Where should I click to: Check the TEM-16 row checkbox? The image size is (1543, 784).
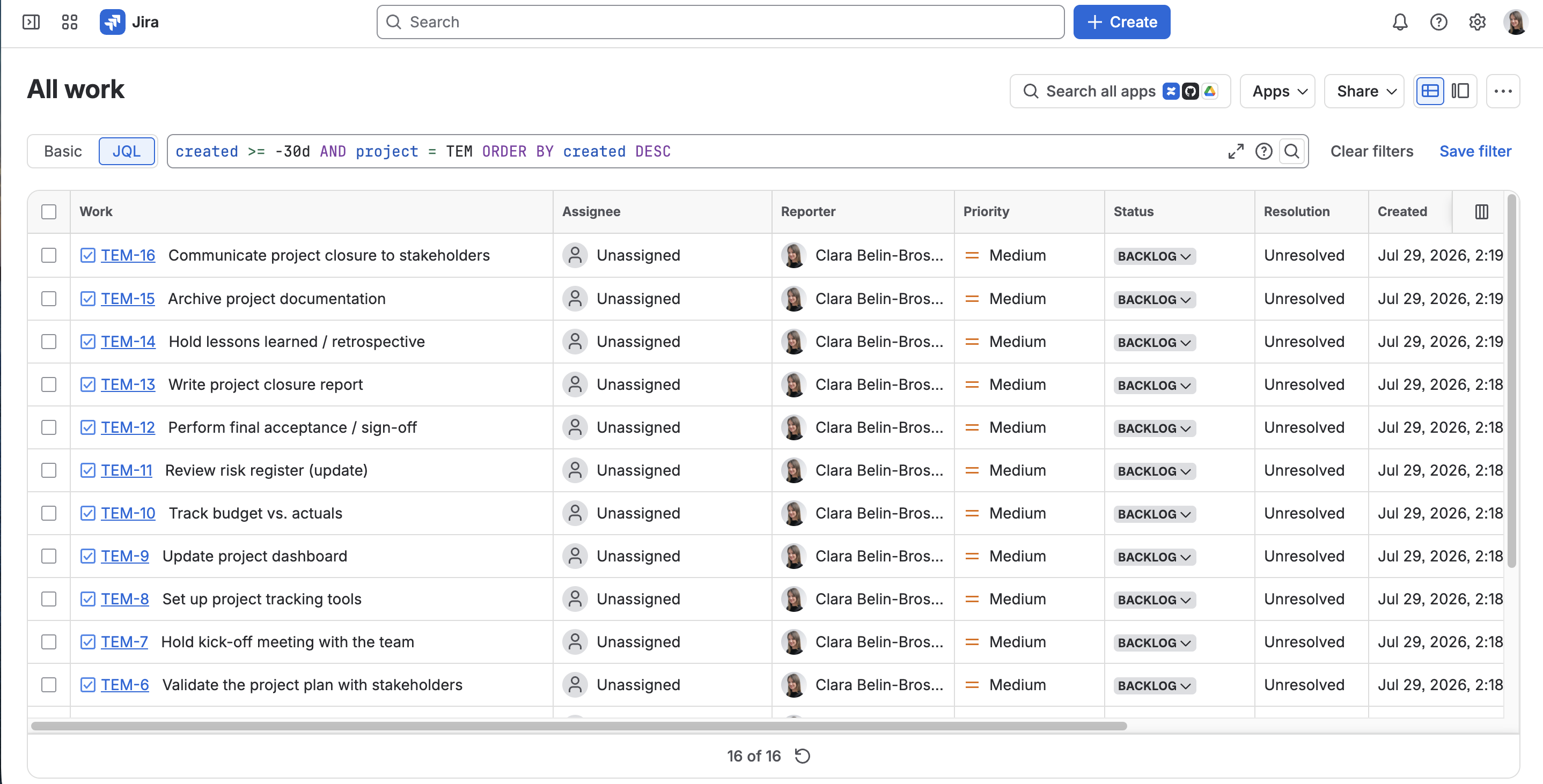tap(49, 255)
